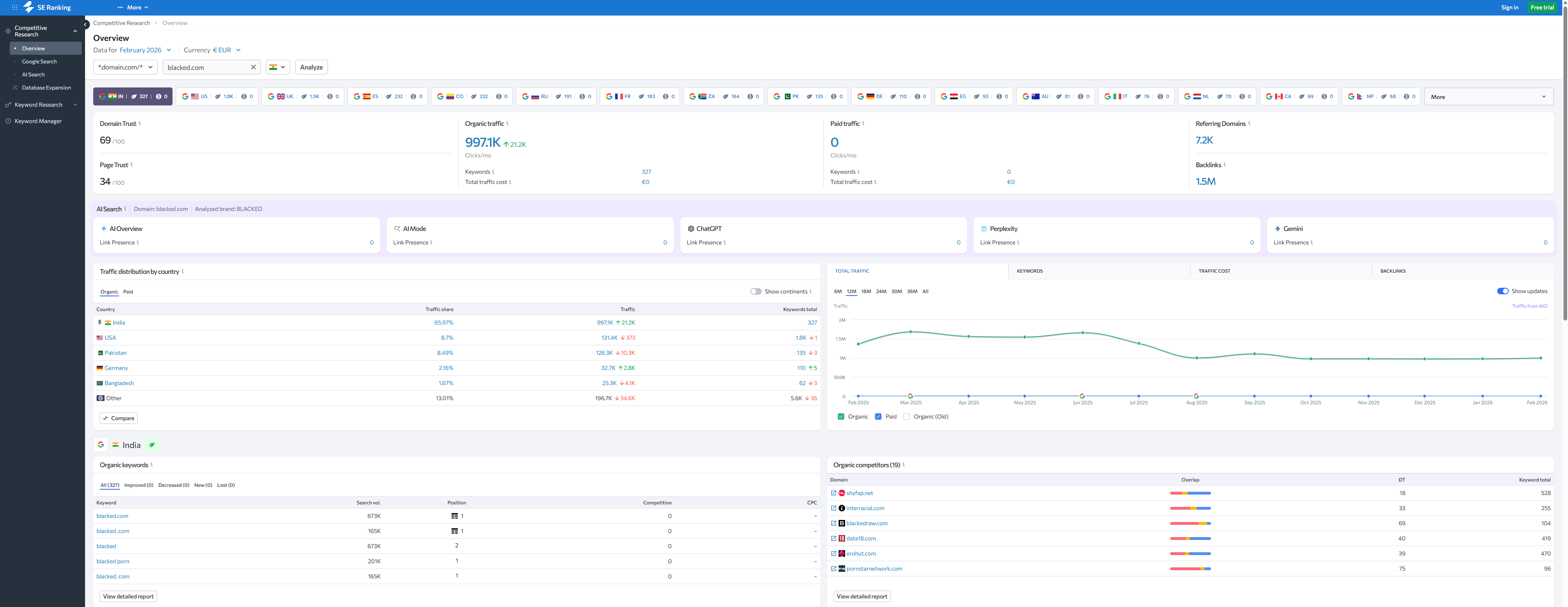Image resolution: width=1568 pixels, height=607 pixels.
Task: Check the Organic (Old) checkbox
Action: [906, 417]
